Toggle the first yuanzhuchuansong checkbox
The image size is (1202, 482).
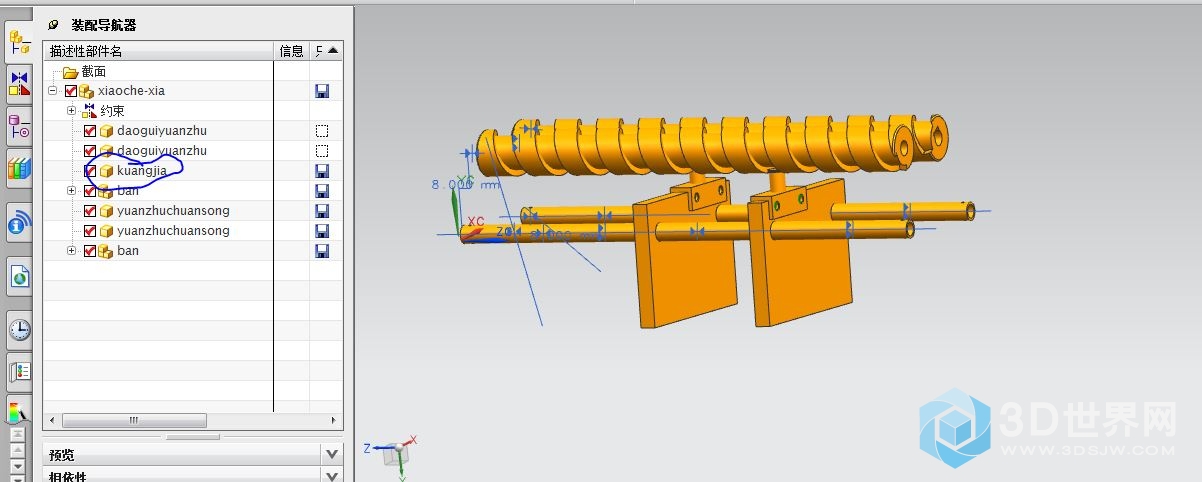[x=90, y=211]
